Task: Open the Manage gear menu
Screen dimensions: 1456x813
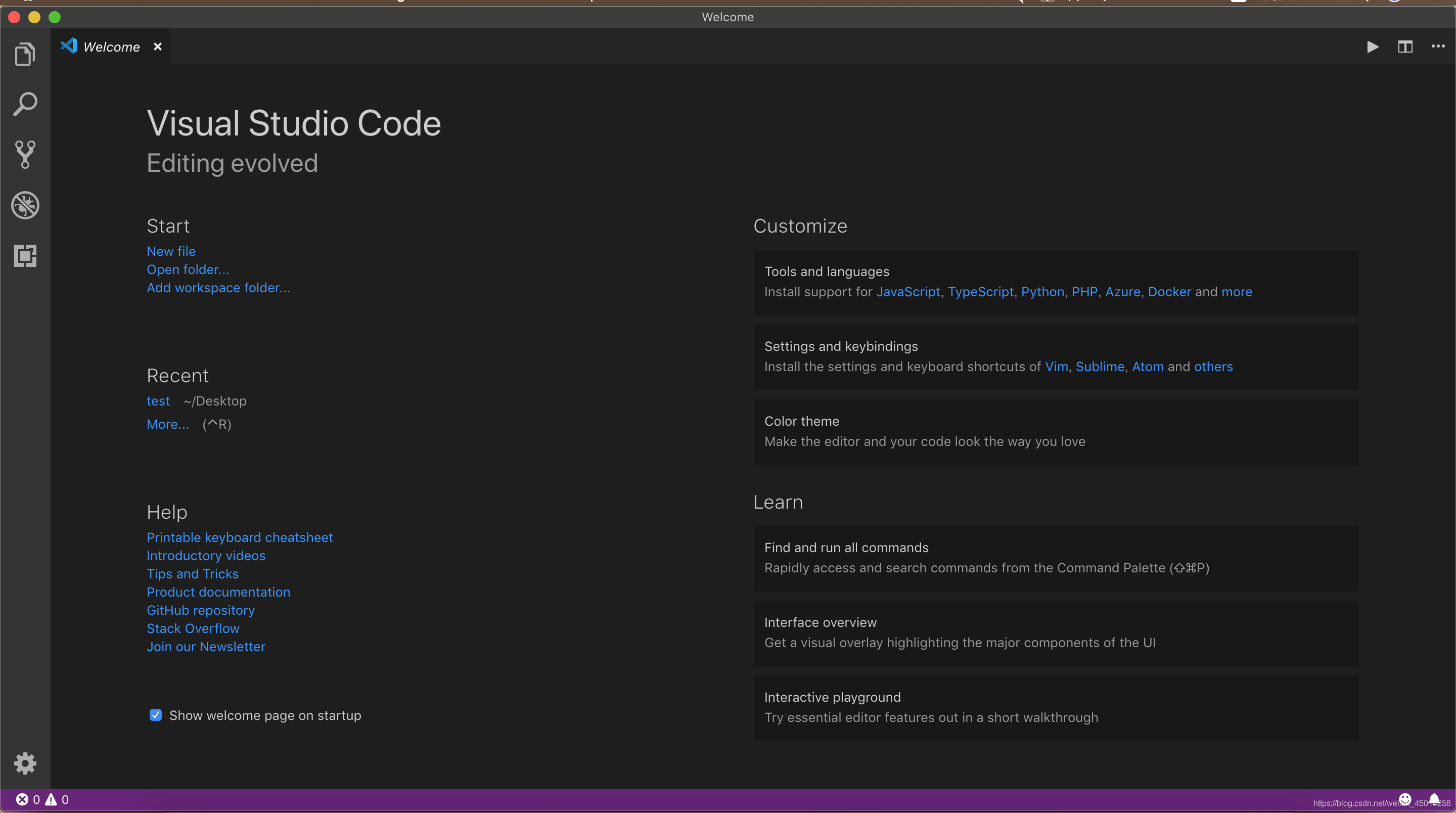Action: [x=25, y=763]
